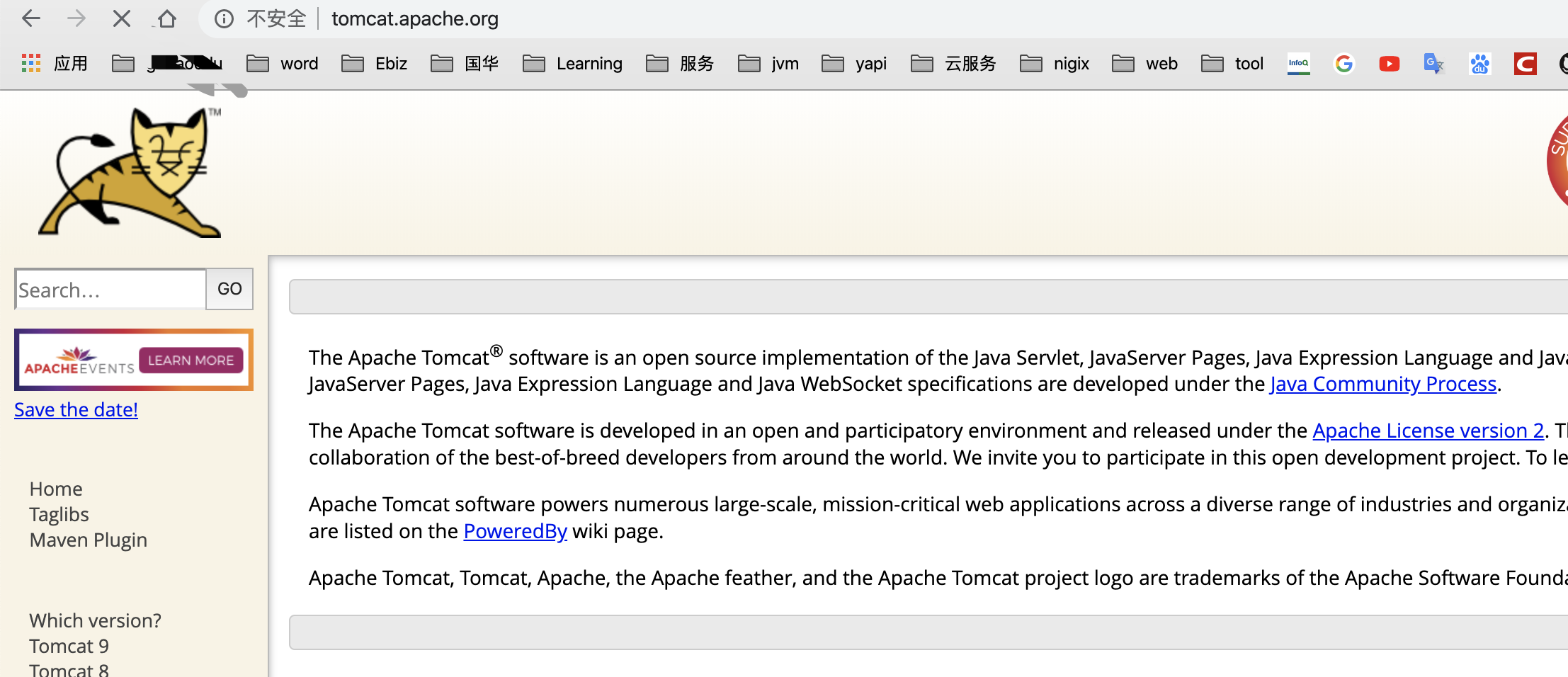Open the Which version? sidebar link
The width and height of the screenshot is (1568, 677).
(x=96, y=621)
